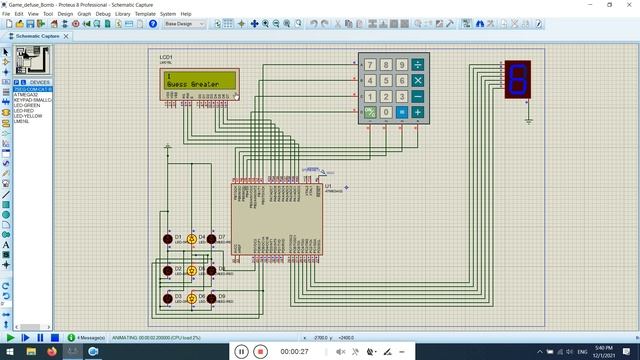The image size is (640, 360).
Task: Zoom out using the toolbar magnifier
Action: click(276, 24)
